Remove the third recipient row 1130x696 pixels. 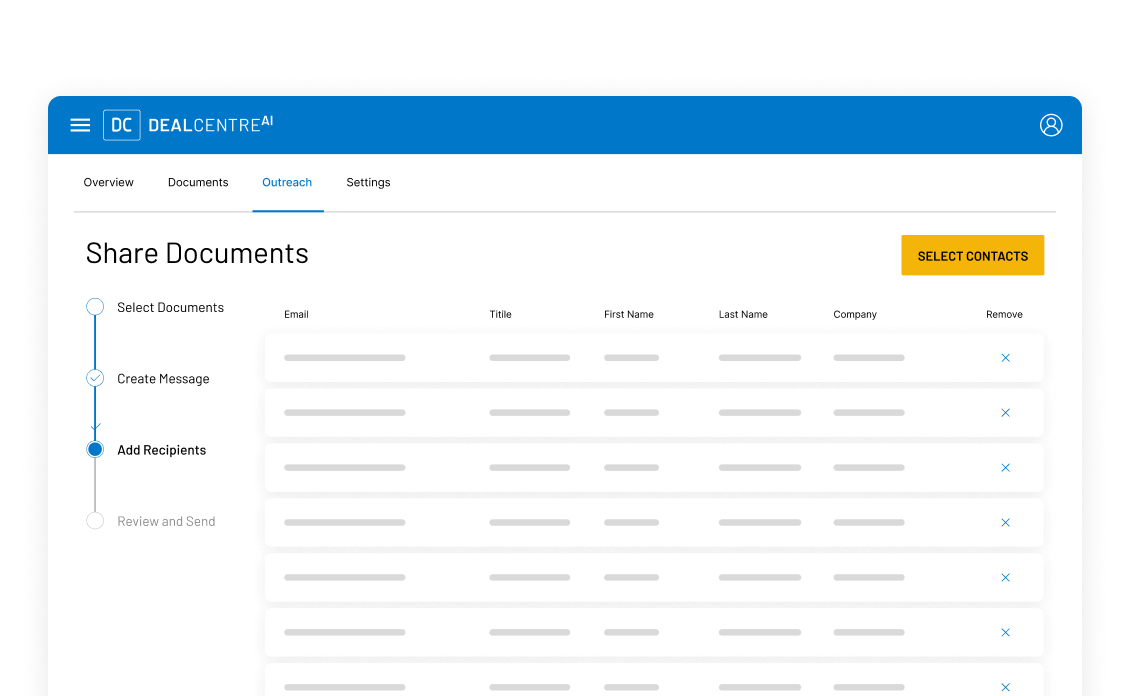pyautogui.click(x=1004, y=467)
